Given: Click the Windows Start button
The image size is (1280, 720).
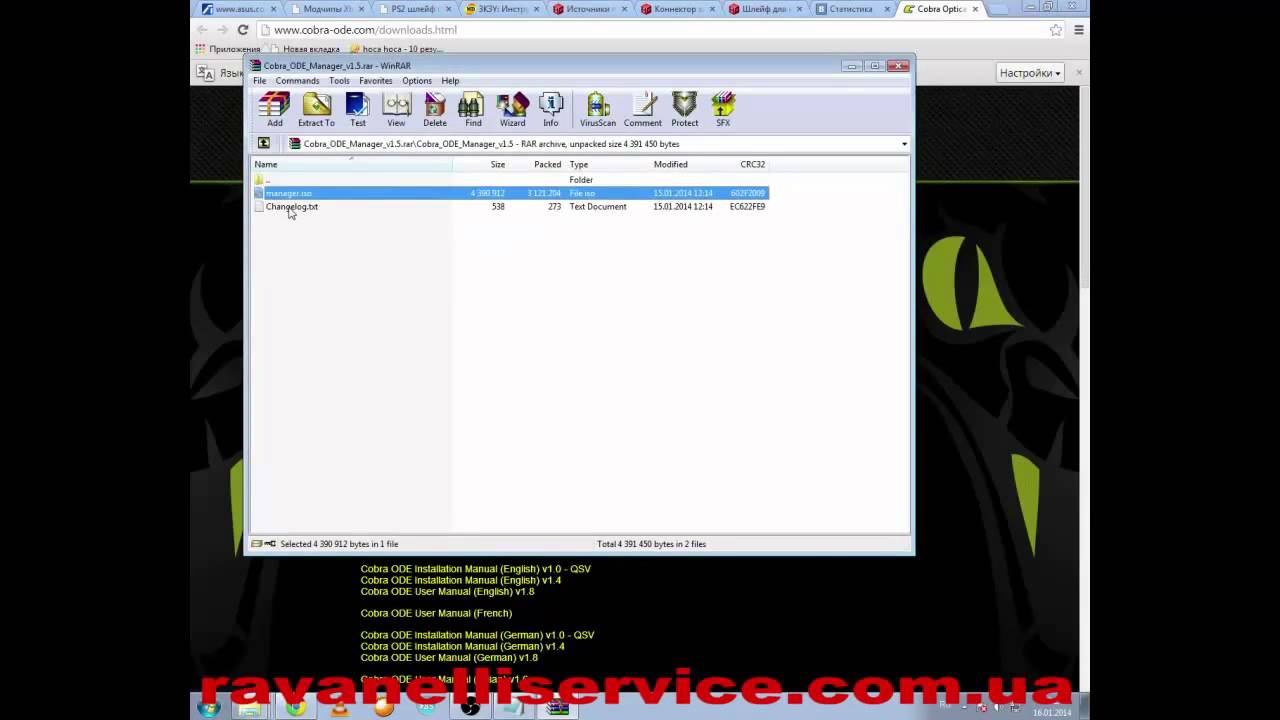Looking at the screenshot, I should pyautogui.click(x=208, y=707).
